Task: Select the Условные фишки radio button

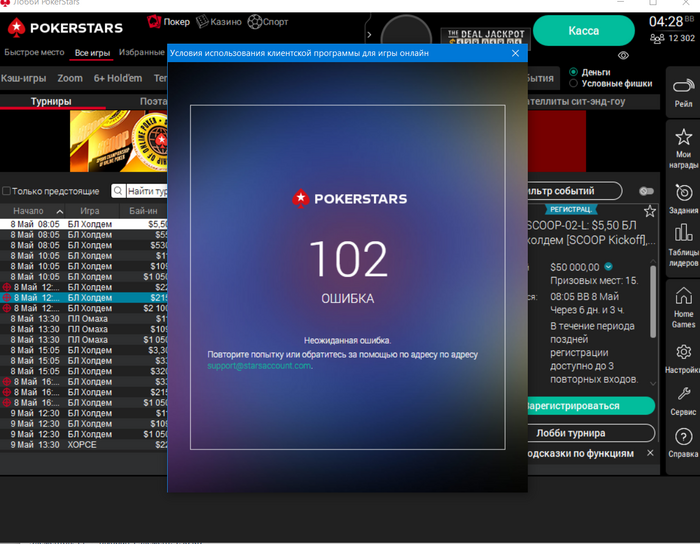Action: click(x=573, y=83)
